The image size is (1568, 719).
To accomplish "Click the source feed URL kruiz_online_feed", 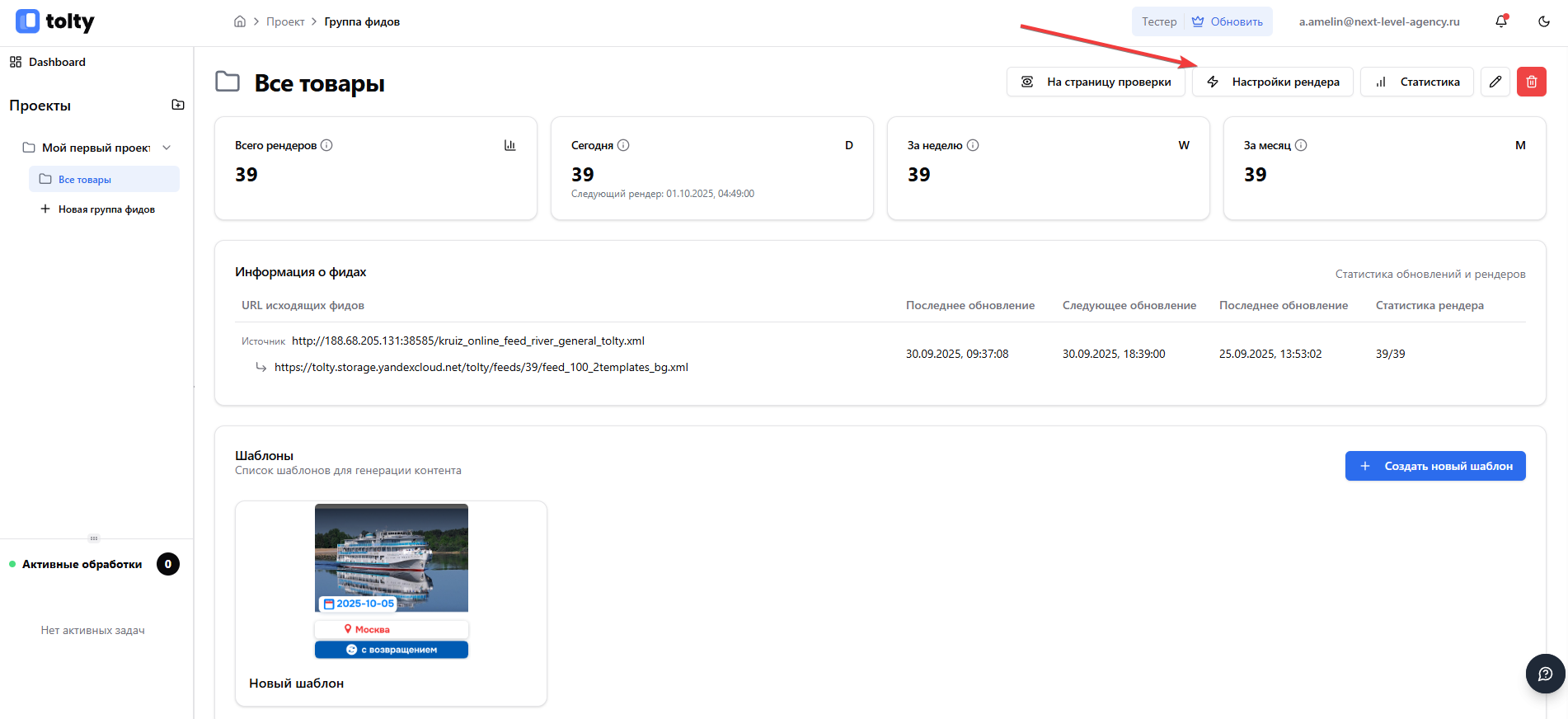I will (468, 341).
